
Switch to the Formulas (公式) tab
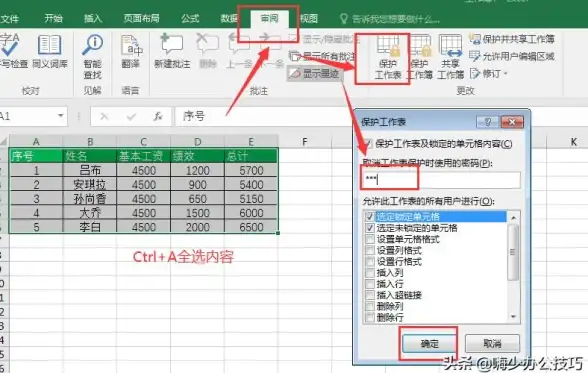[x=190, y=18]
